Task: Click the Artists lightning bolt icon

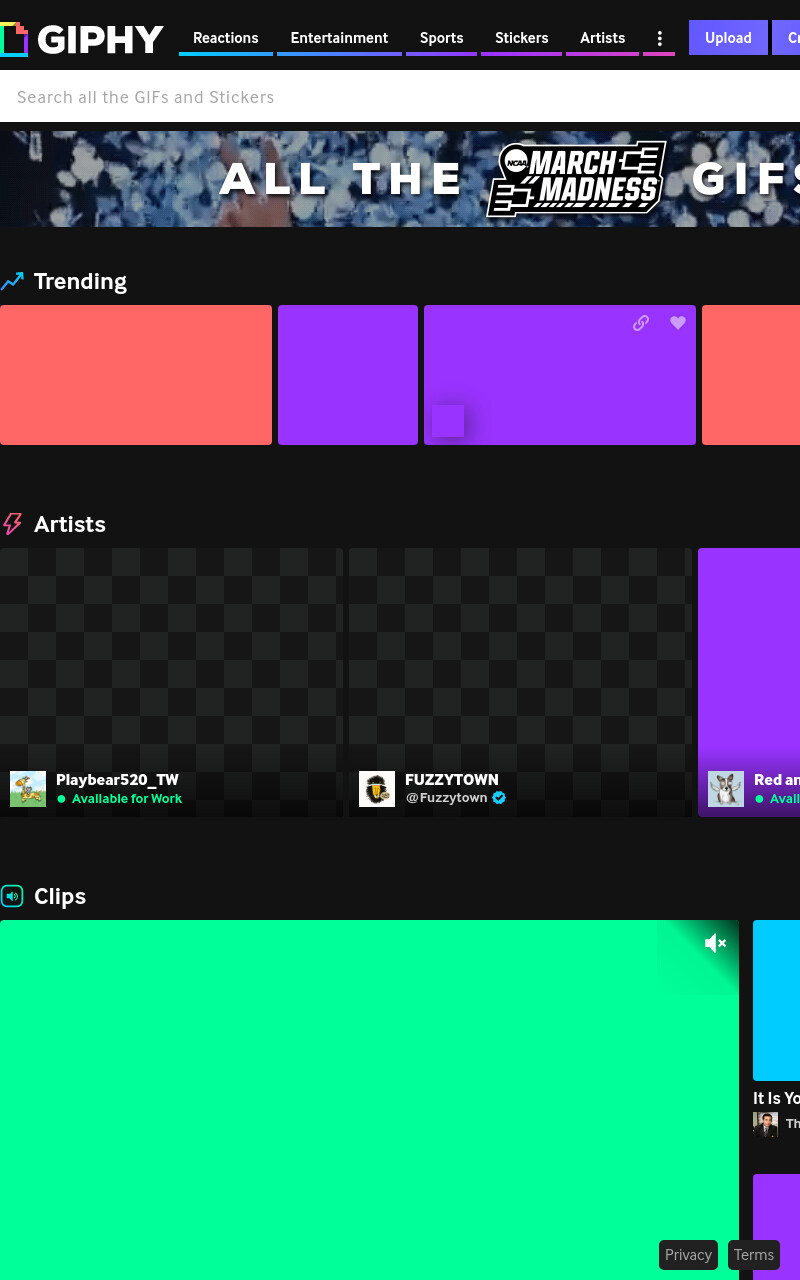Action: (12, 524)
